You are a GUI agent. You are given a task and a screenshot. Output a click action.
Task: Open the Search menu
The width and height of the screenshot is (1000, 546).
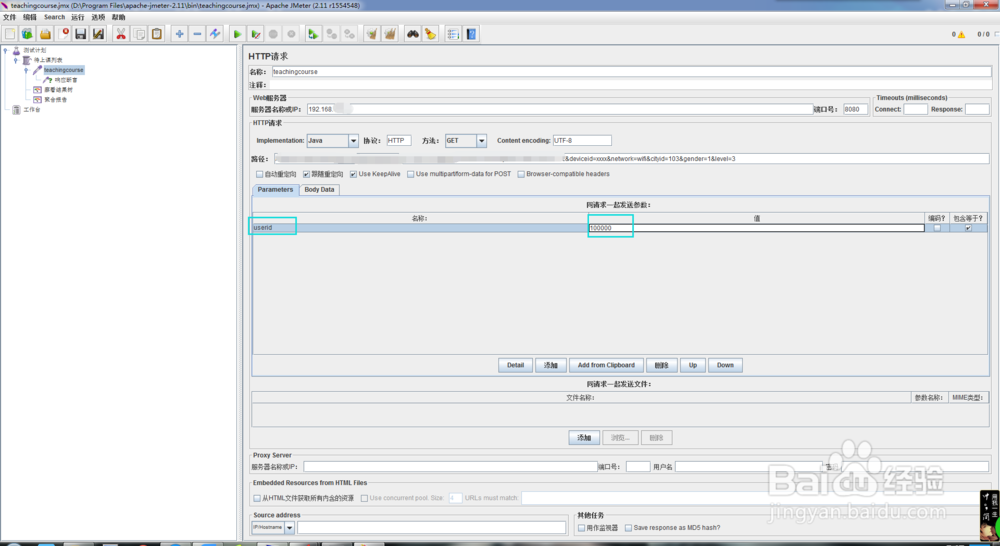pyautogui.click(x=54, y=17)
